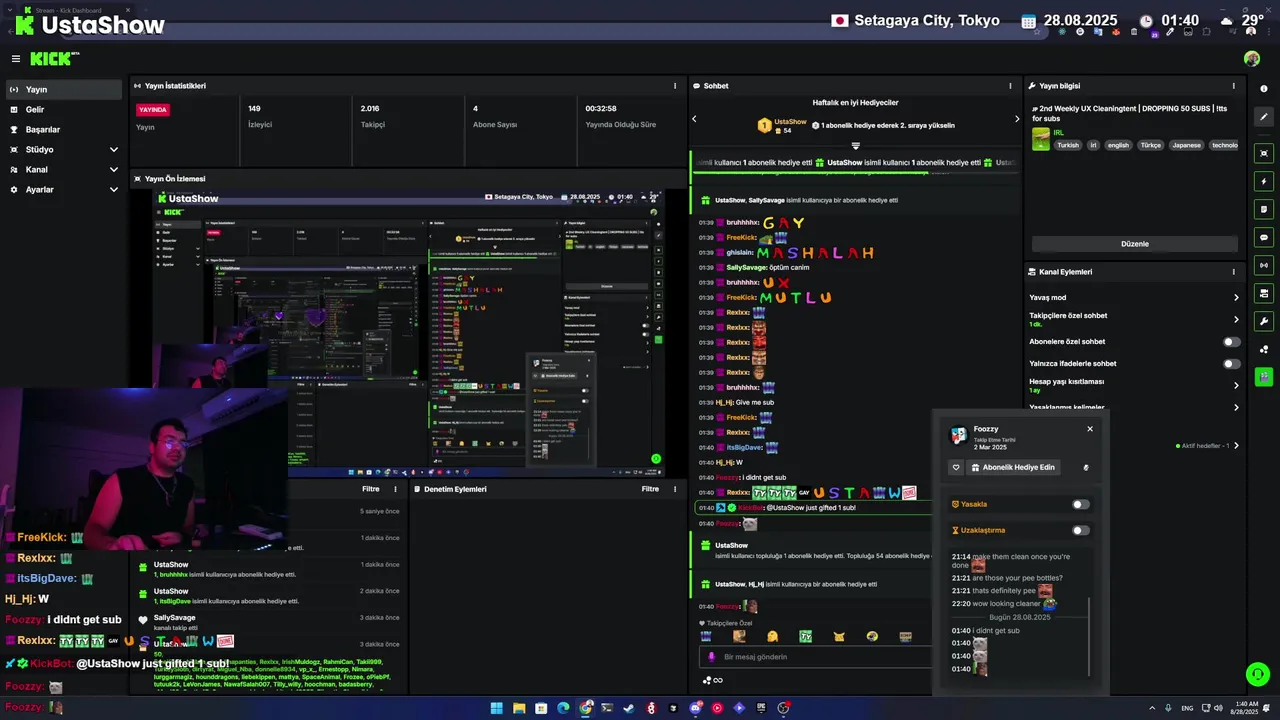1280x720 pixels.
Task: Click the chat bubble icon in right rail
Action: pos(1264,237)
